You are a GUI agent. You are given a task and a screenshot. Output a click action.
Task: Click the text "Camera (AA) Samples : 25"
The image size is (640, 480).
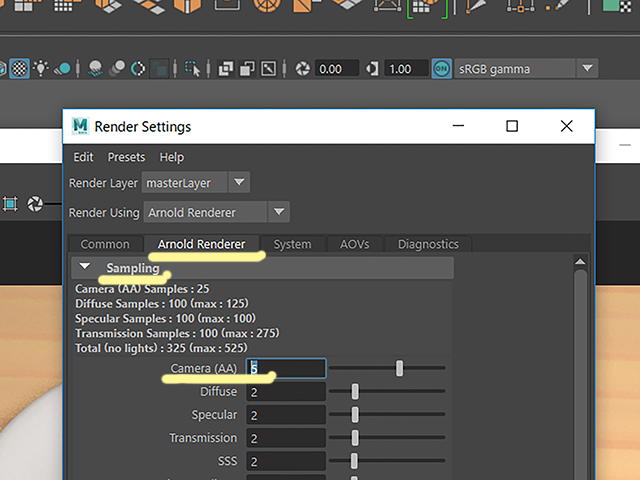(142, 289)
